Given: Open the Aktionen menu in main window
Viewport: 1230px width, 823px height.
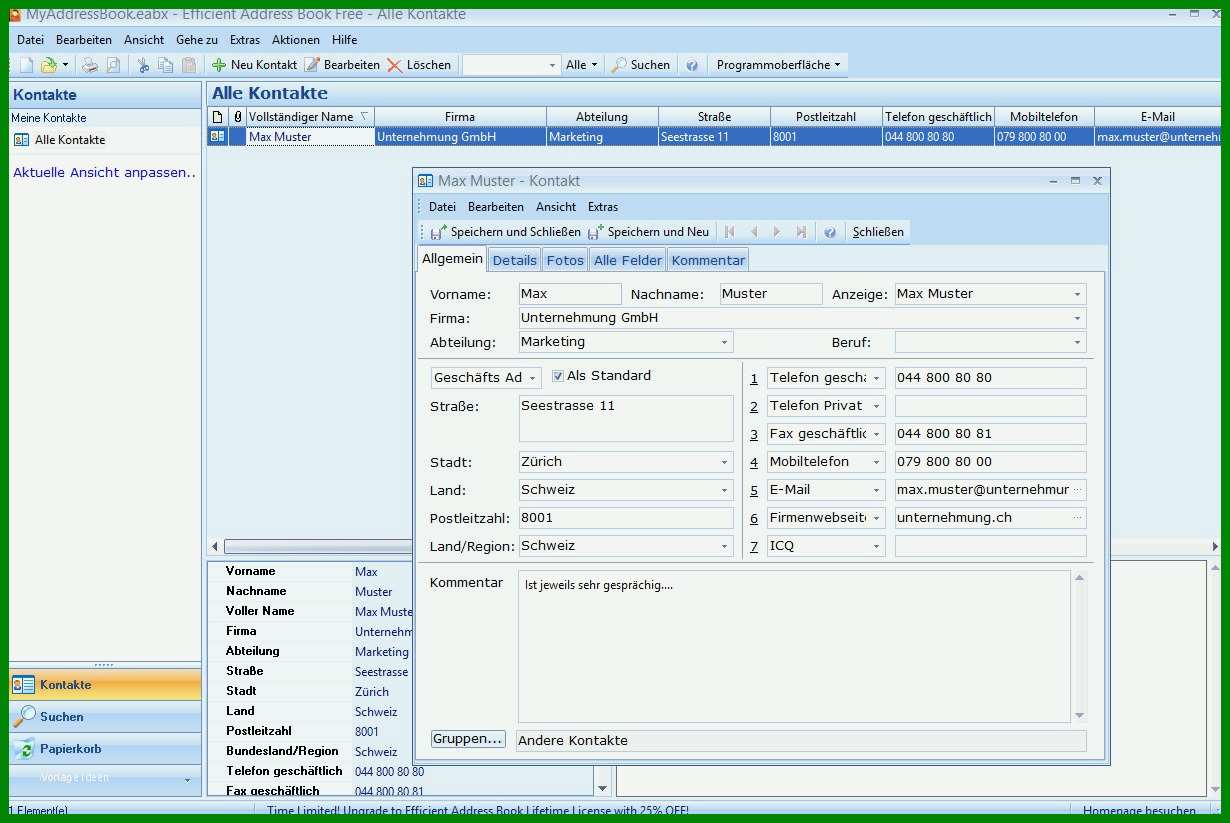Looking at the screenshot, I should [x=296, y=40].
